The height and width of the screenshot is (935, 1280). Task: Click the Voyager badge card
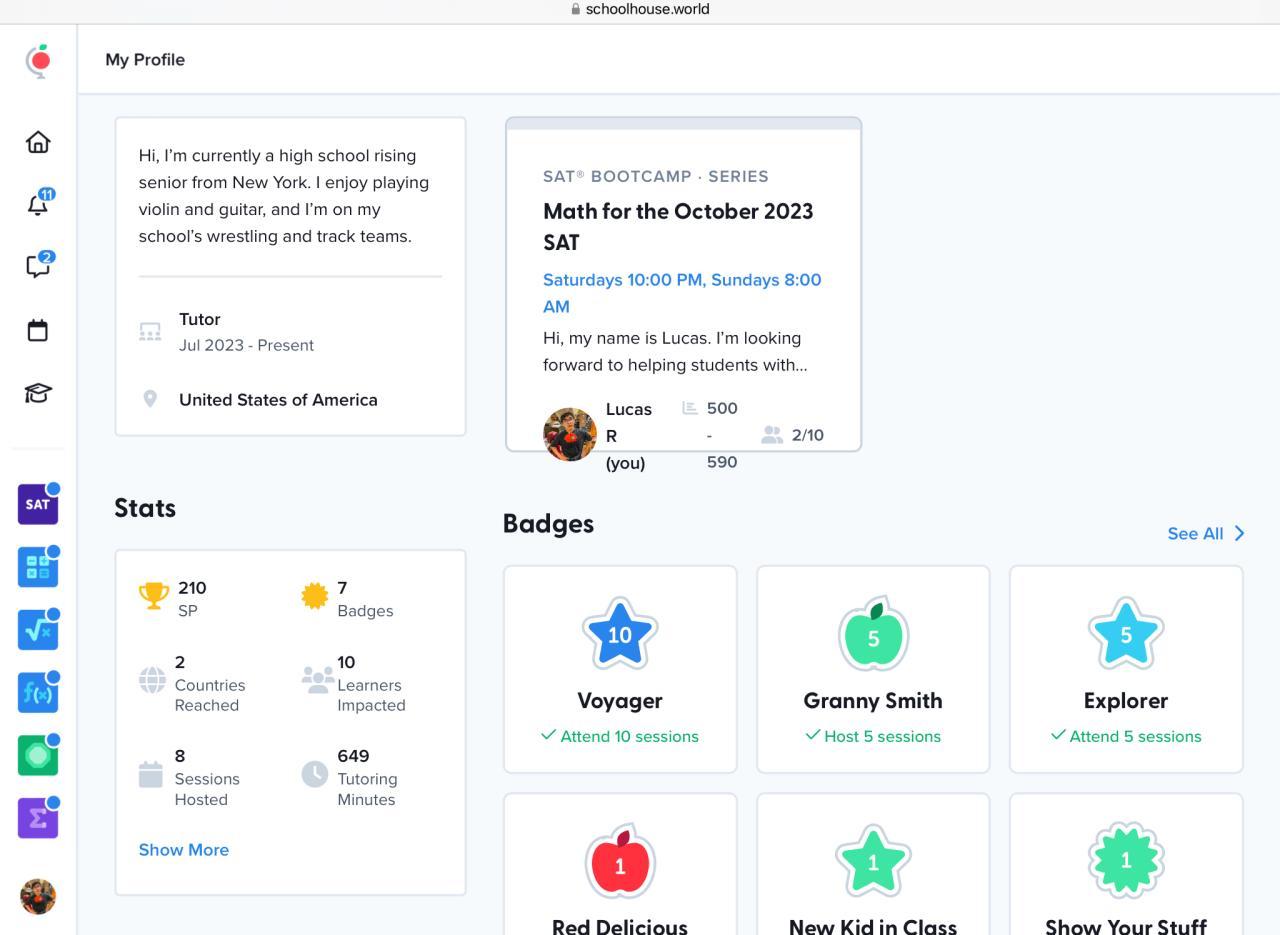(620, 668)
